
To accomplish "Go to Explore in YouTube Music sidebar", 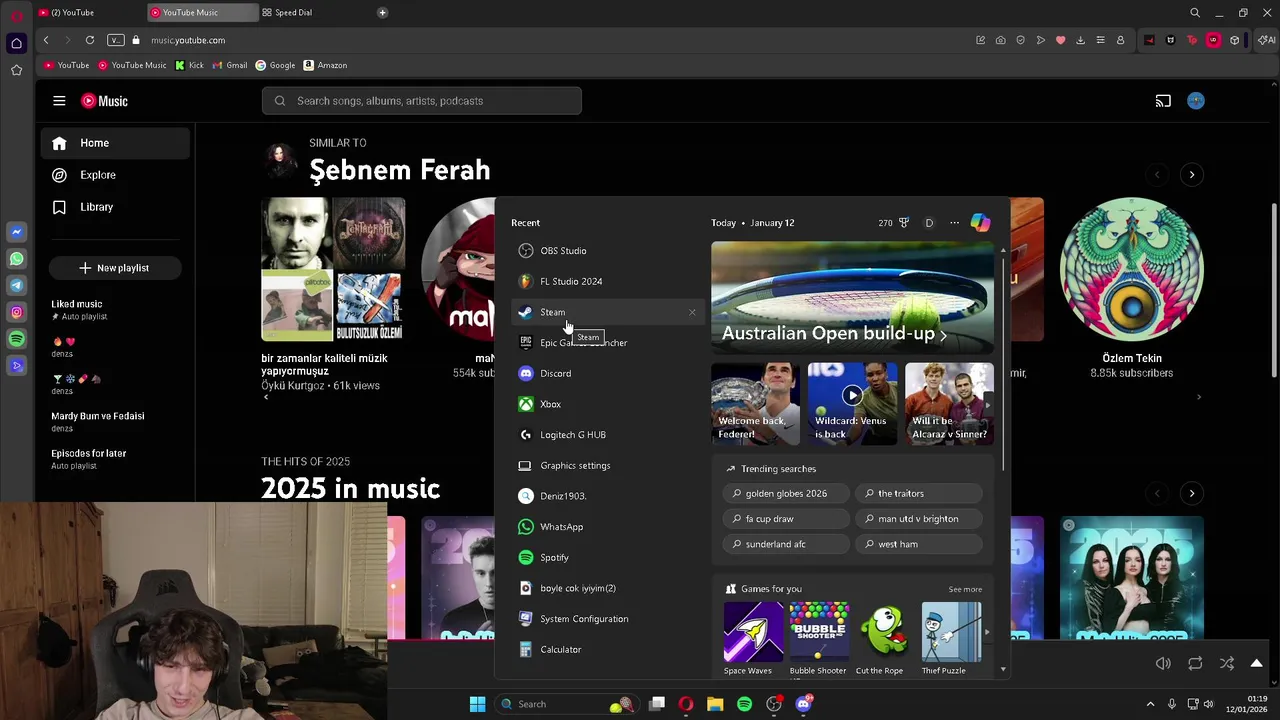I will point(115,175).
